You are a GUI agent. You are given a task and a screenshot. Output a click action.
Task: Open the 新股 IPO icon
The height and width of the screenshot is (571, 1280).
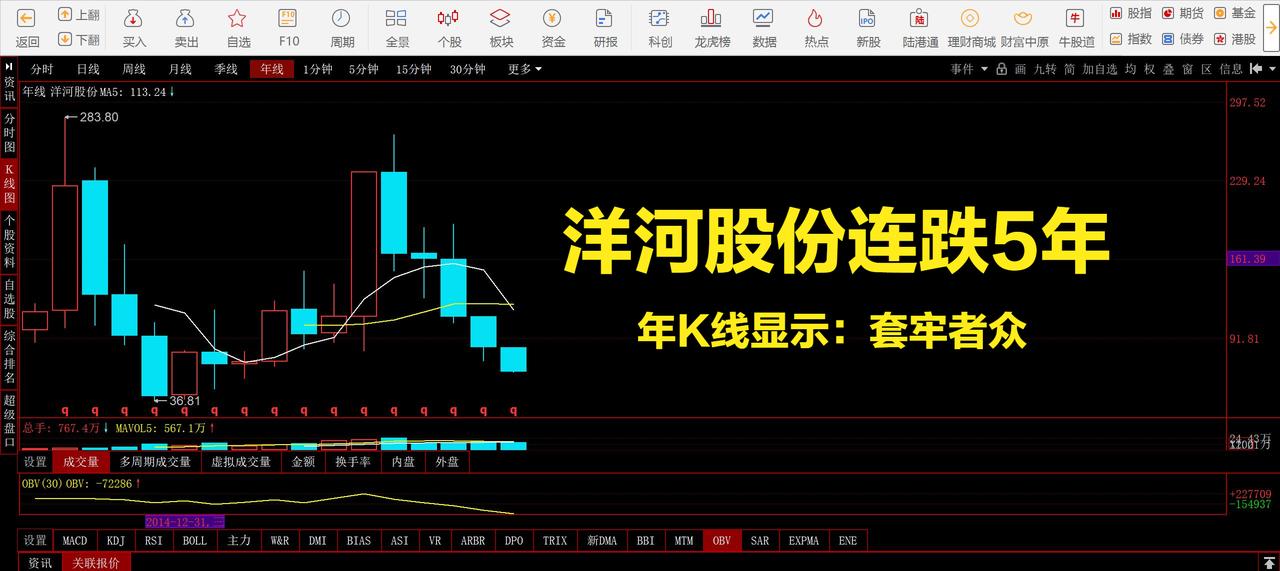868,18
